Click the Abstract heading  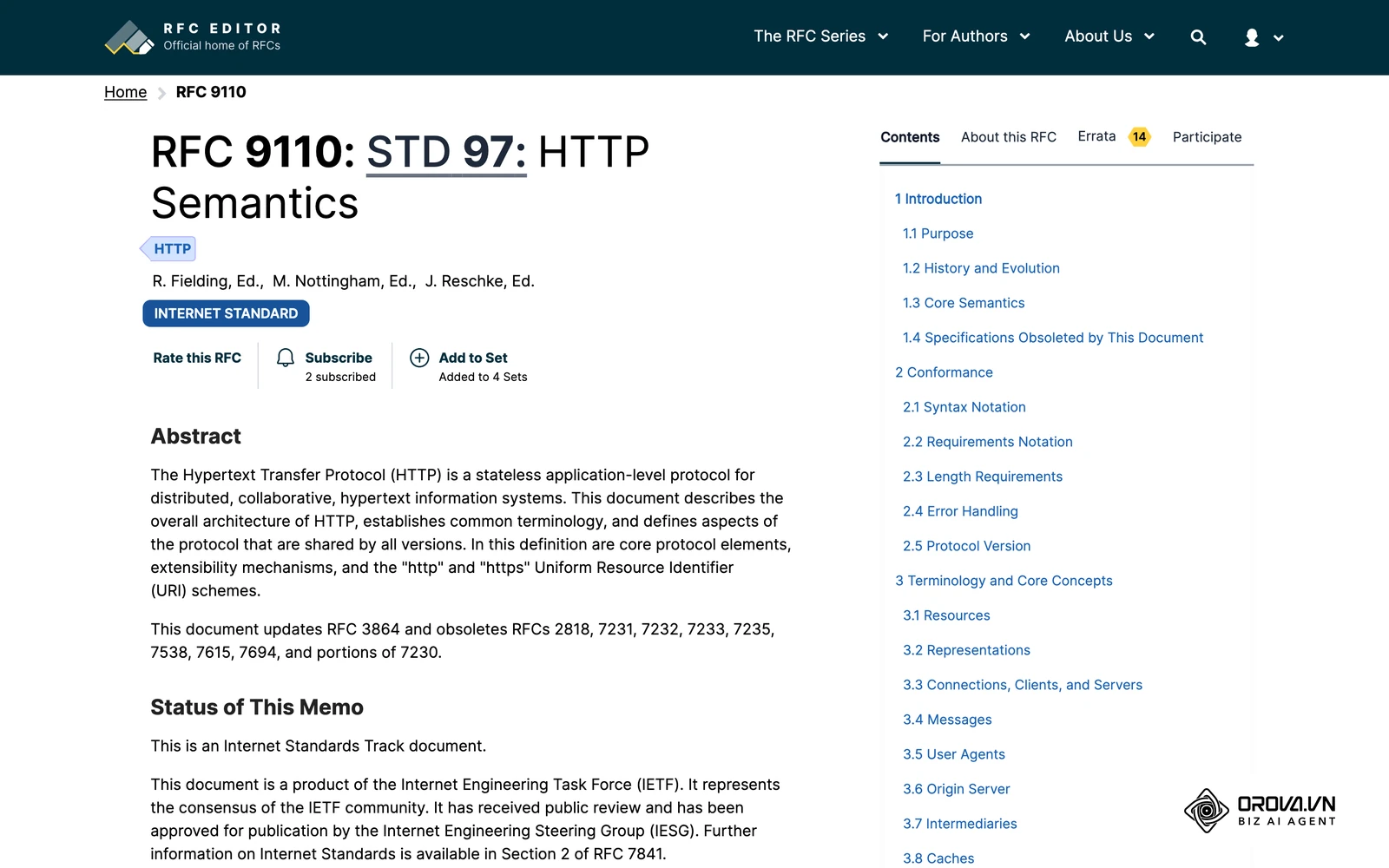pos(196,437)
